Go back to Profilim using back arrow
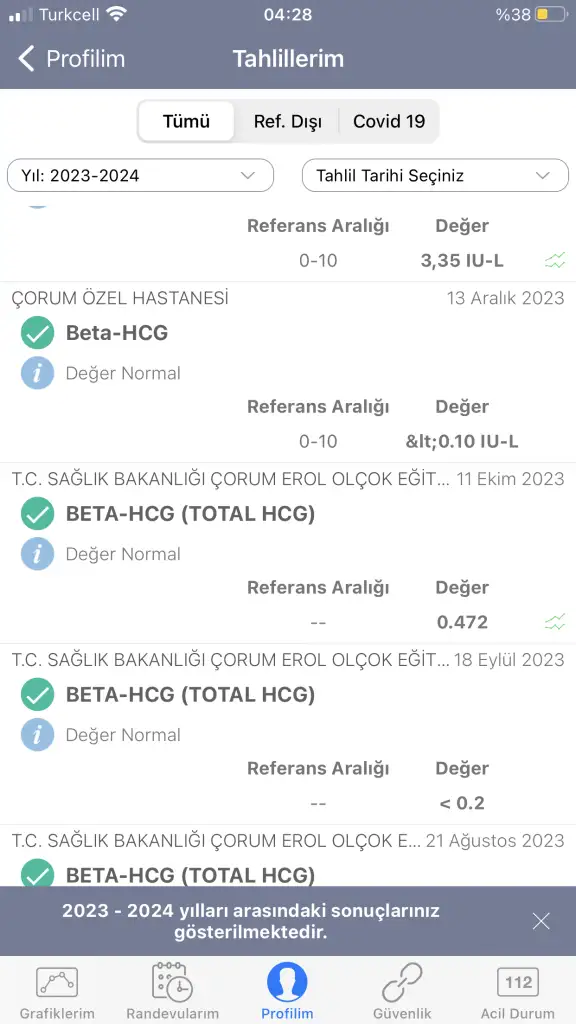 [26, 59]
